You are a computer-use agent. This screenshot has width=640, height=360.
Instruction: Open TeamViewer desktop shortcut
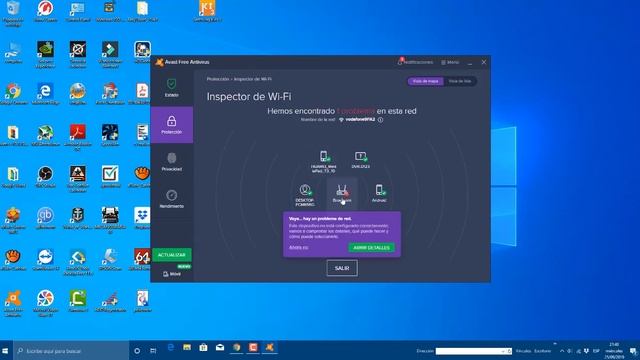coord(45,260)
